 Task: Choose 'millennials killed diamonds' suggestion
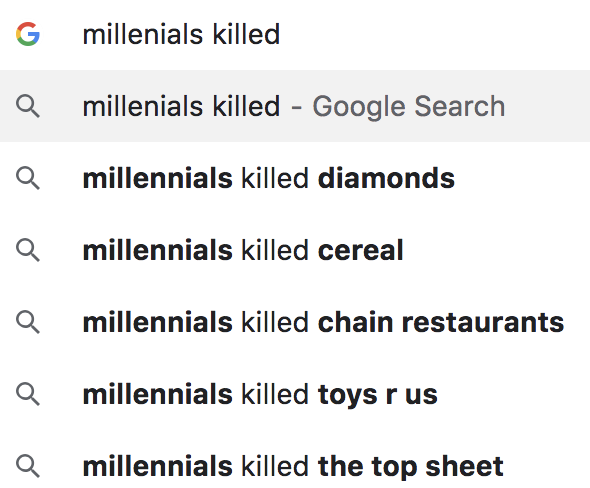295,178
